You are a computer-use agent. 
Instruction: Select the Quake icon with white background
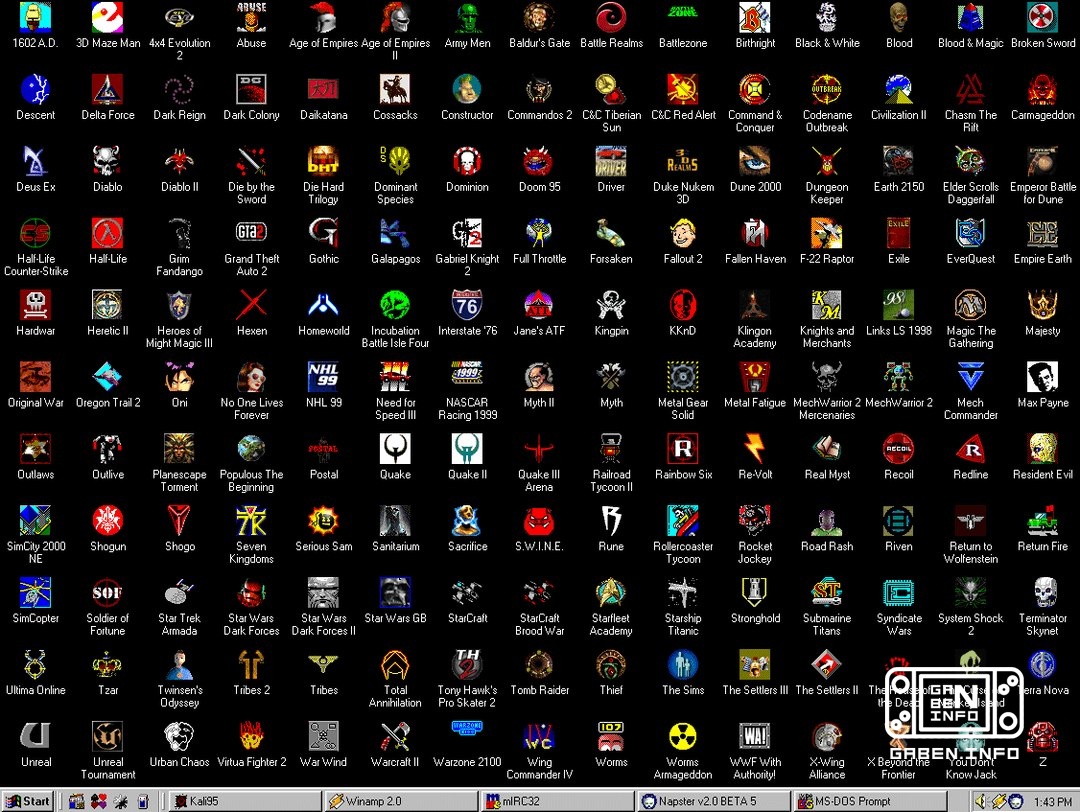point(395,449)
